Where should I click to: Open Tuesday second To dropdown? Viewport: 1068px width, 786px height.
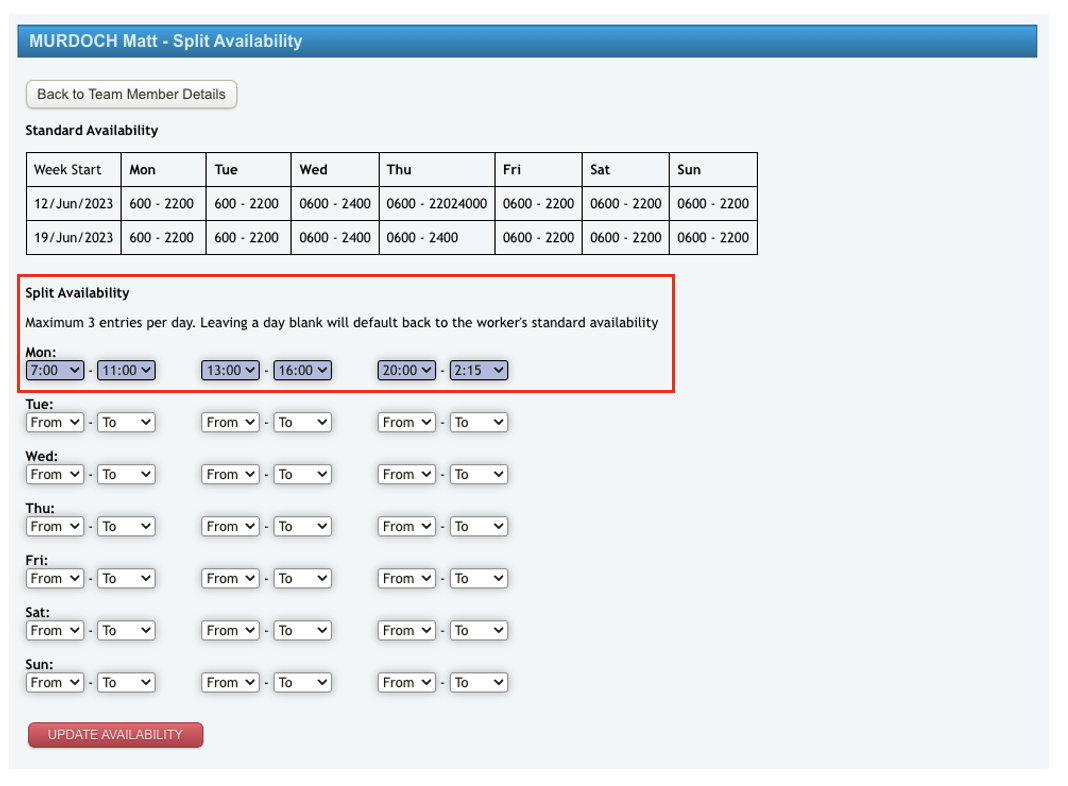pyautogui.click(x=302, y=422)
